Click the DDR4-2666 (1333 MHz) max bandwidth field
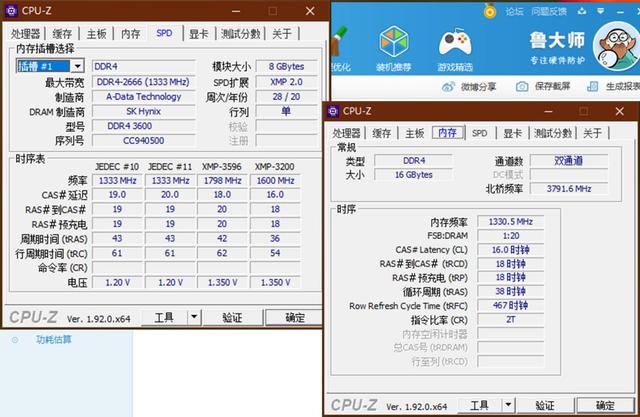Image resolution: width=640 pixels, height=417 pixels. coord(143,82)
